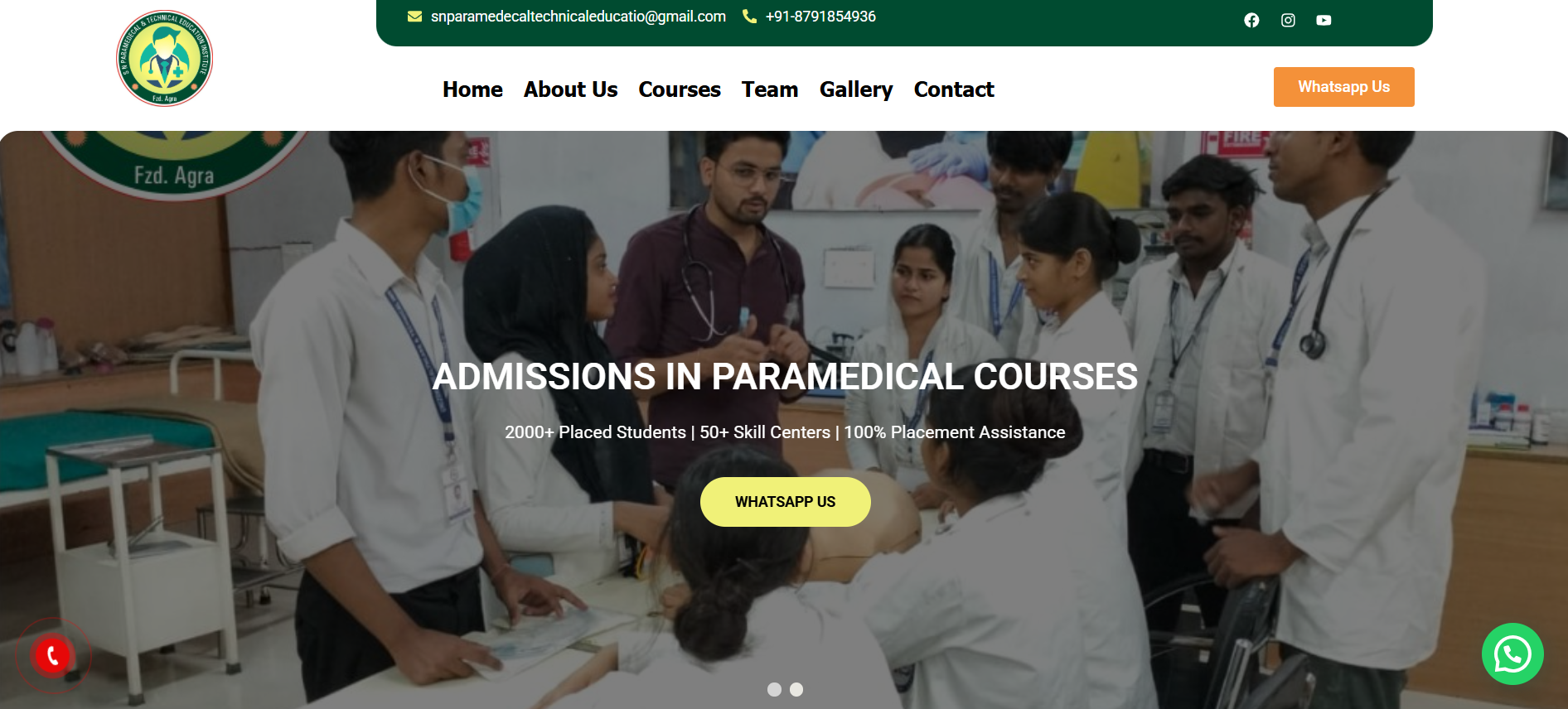The image size is (1568, 709).
Task: Open the Team menu item
Action: 770,89
